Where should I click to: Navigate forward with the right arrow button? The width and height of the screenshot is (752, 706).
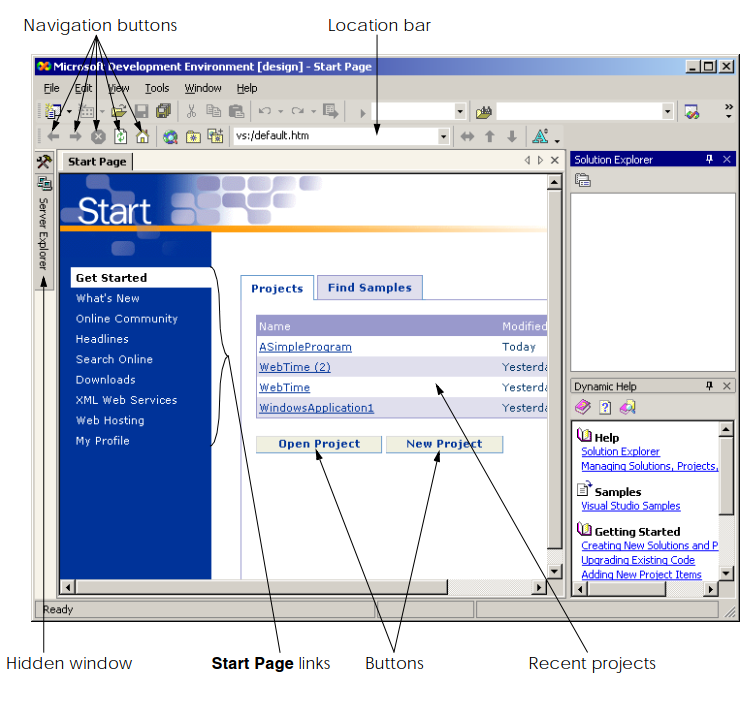75,137
